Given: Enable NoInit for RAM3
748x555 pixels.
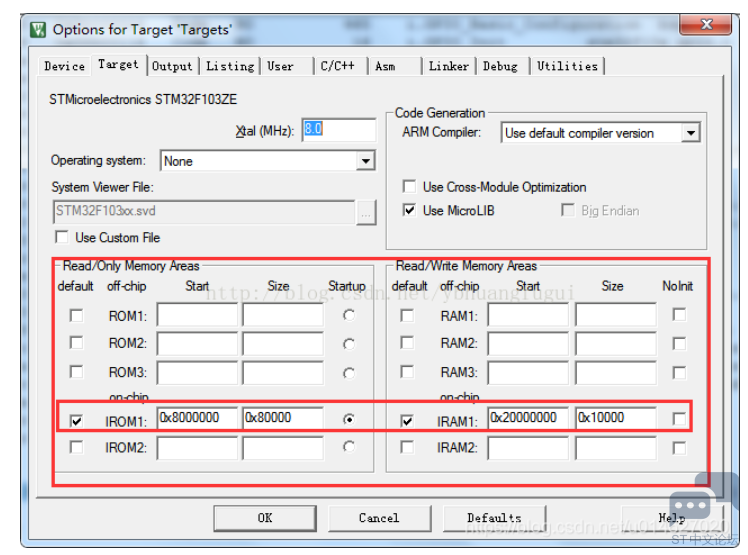Looking at the screenshot, I should (x=679, y=373).
